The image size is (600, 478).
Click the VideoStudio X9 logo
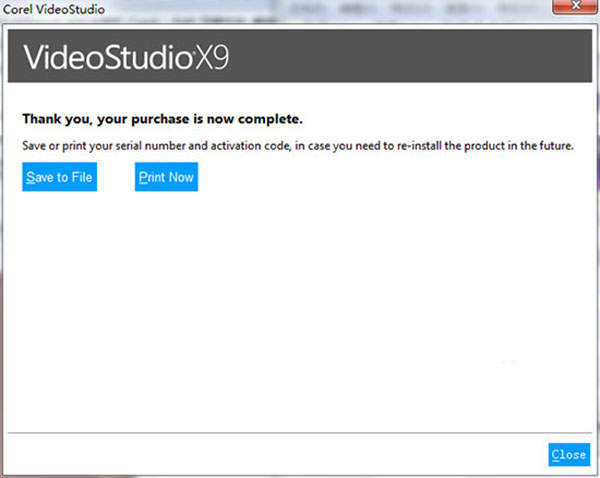(126, 57)
